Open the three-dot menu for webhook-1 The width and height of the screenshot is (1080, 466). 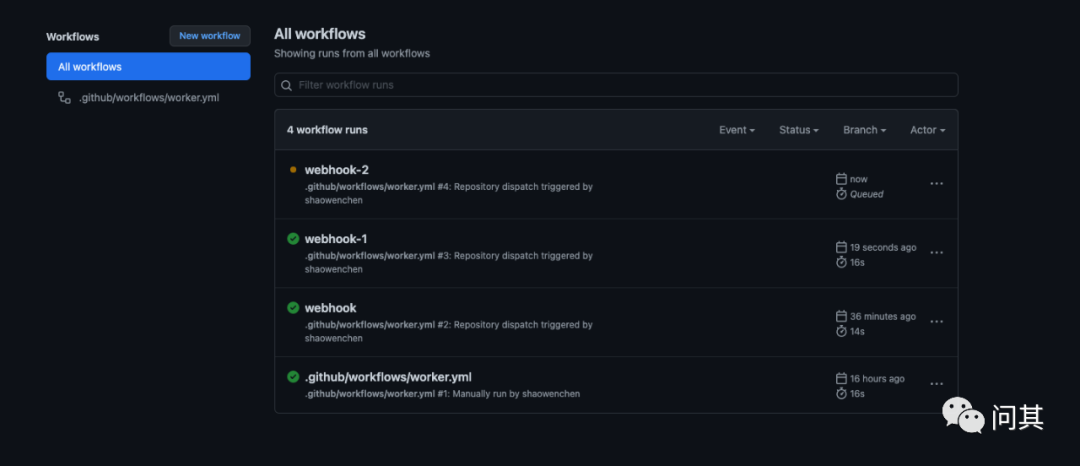pyautogui.click(x=936, y=253)
